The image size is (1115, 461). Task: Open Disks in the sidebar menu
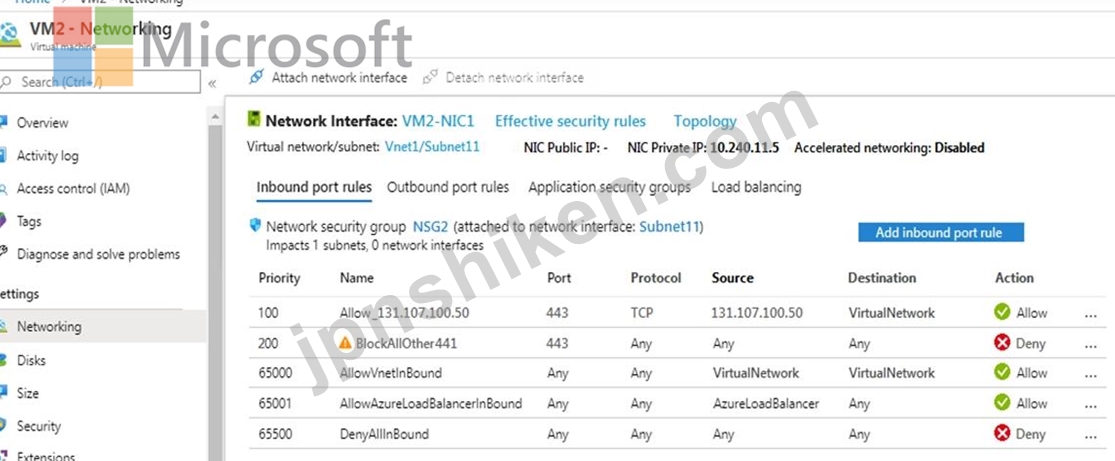[x=31, y=360]
